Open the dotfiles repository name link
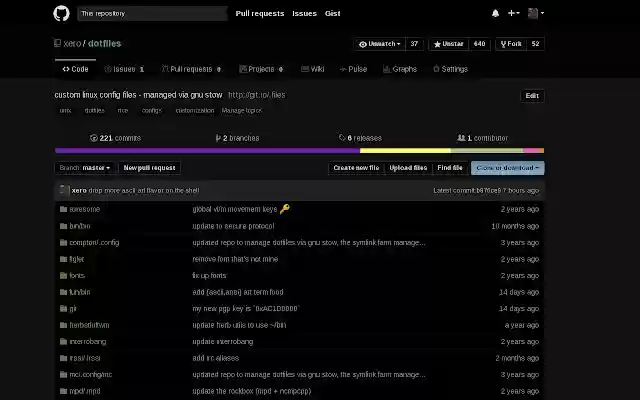 click(x=104, y=43)
